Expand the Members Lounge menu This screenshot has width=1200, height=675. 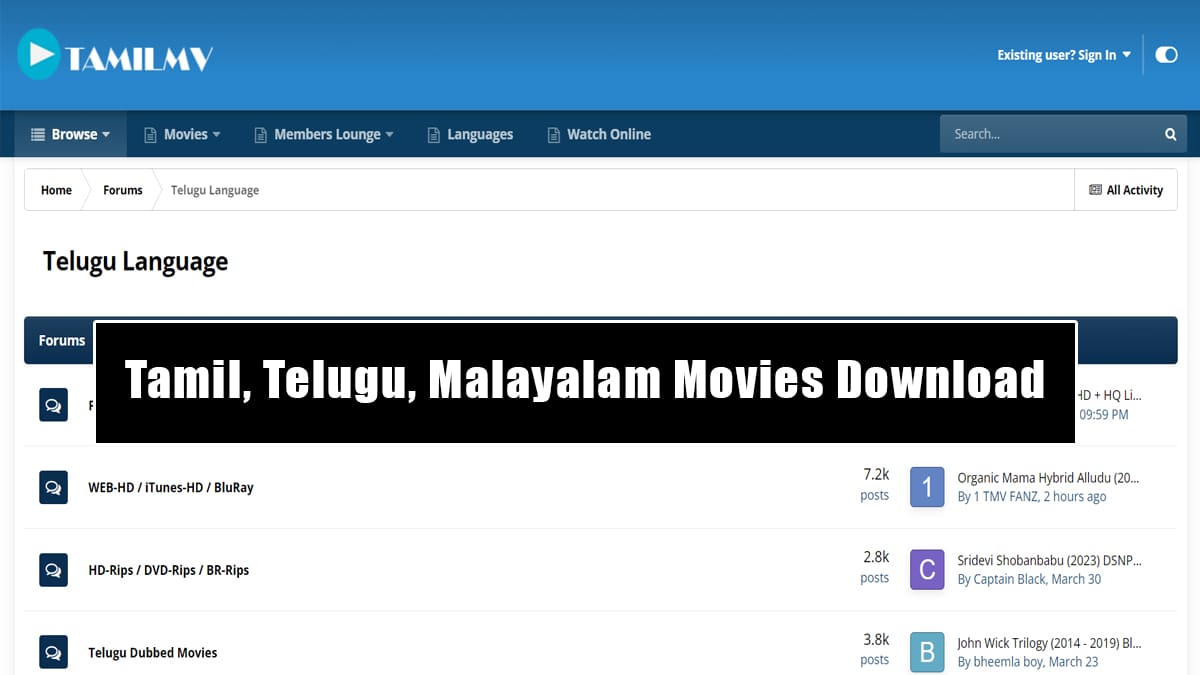point(324,134)
